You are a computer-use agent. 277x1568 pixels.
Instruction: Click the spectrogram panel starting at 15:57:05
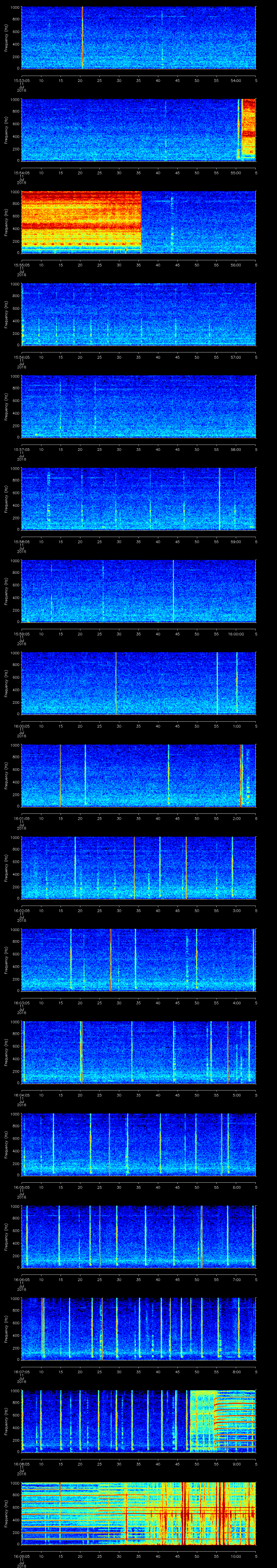pos(138,407)
